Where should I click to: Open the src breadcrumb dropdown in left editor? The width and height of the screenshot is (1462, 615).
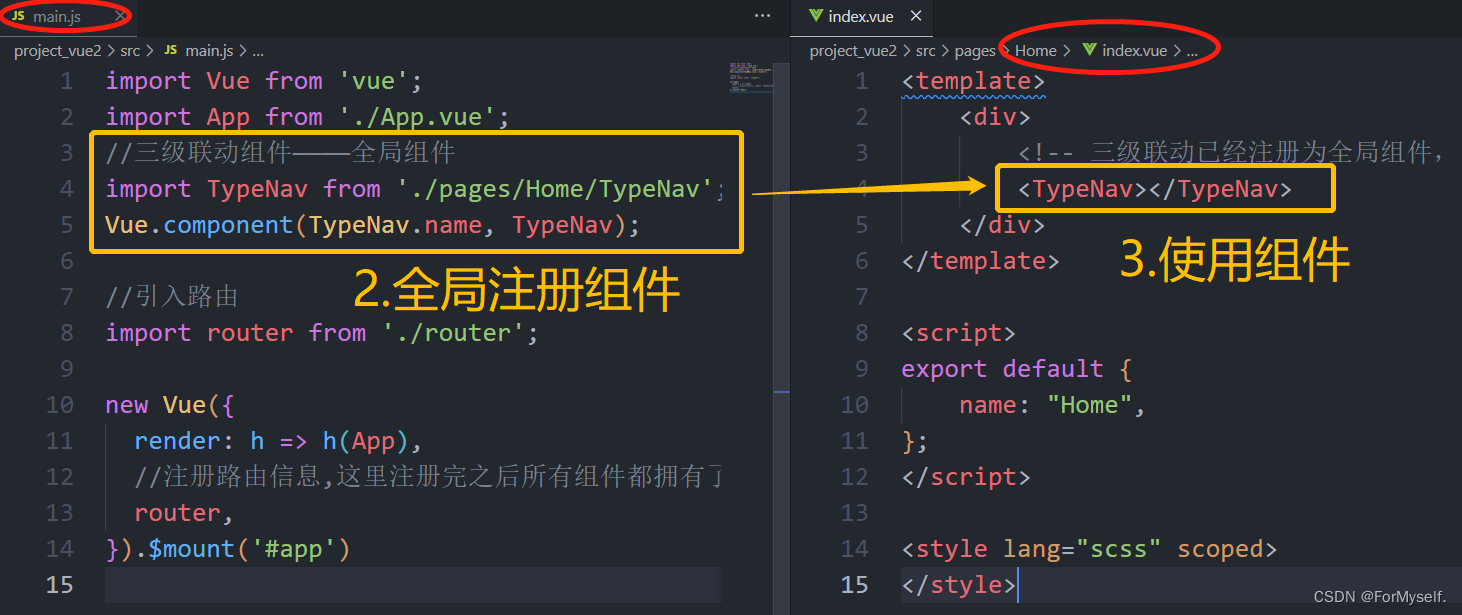[x=132, y=49]
